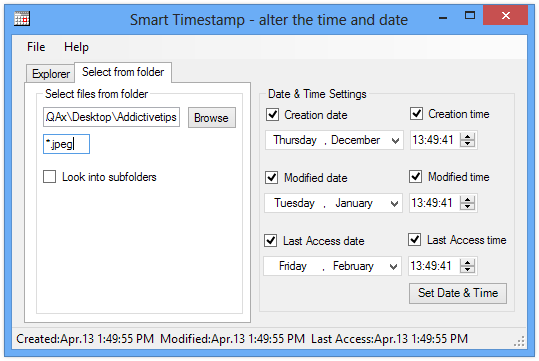Click the Smart Timestamp app icon in title bar

(x=22, y=19)
